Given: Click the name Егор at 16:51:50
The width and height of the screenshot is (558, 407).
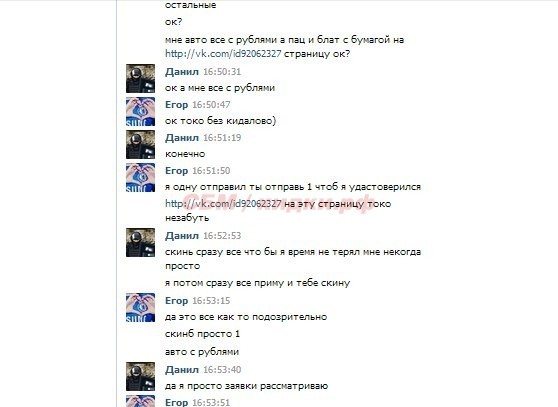Looking at the screenshot, I should point(177,171).
